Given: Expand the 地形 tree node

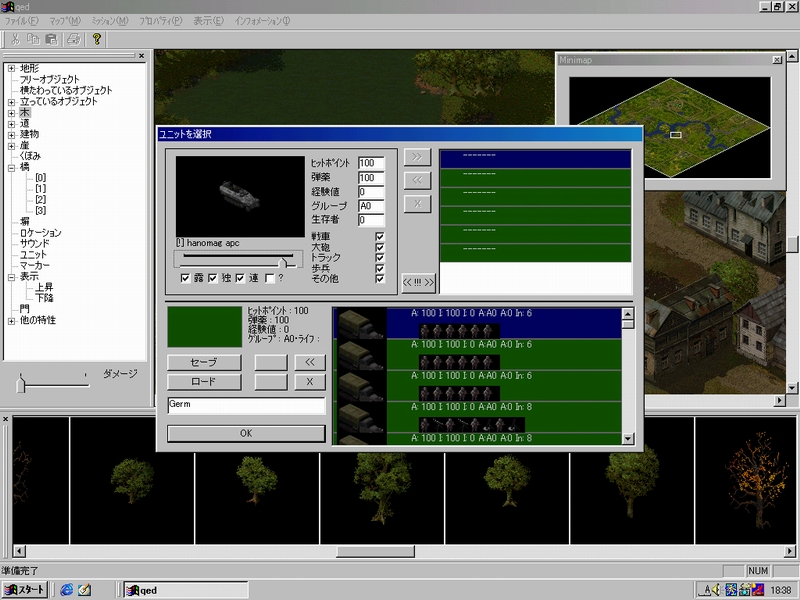Looking at the screenshot, I should click(11, 68).
